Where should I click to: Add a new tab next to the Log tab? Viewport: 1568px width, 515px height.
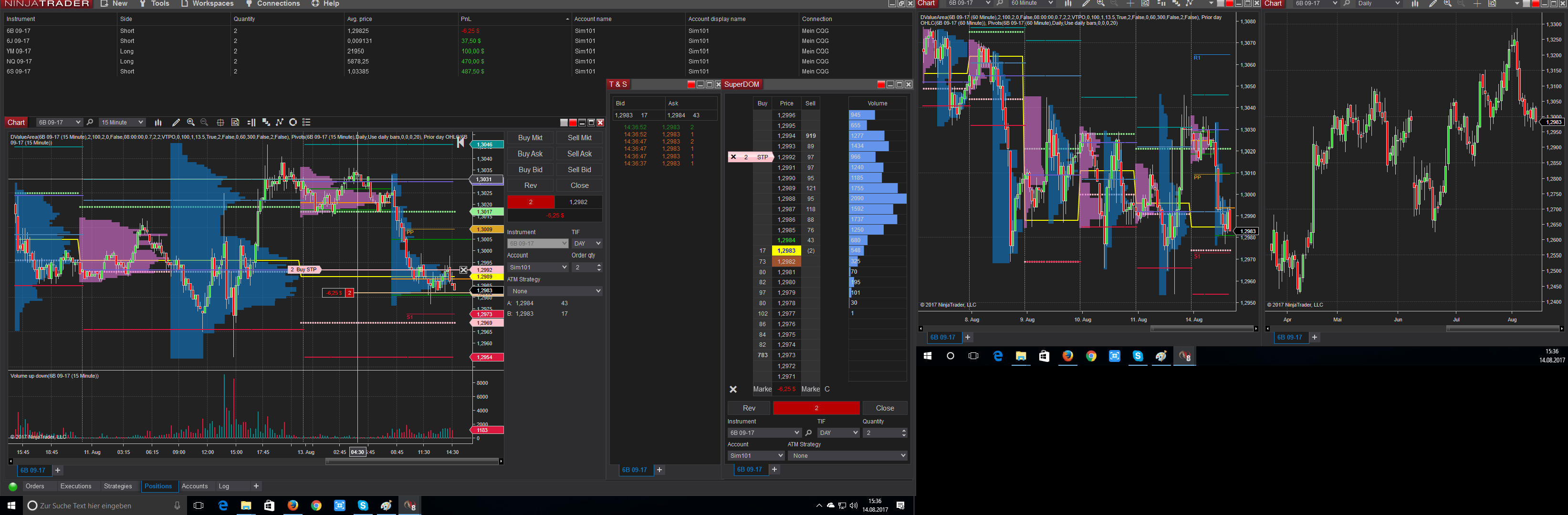click(x=256, y=486)
